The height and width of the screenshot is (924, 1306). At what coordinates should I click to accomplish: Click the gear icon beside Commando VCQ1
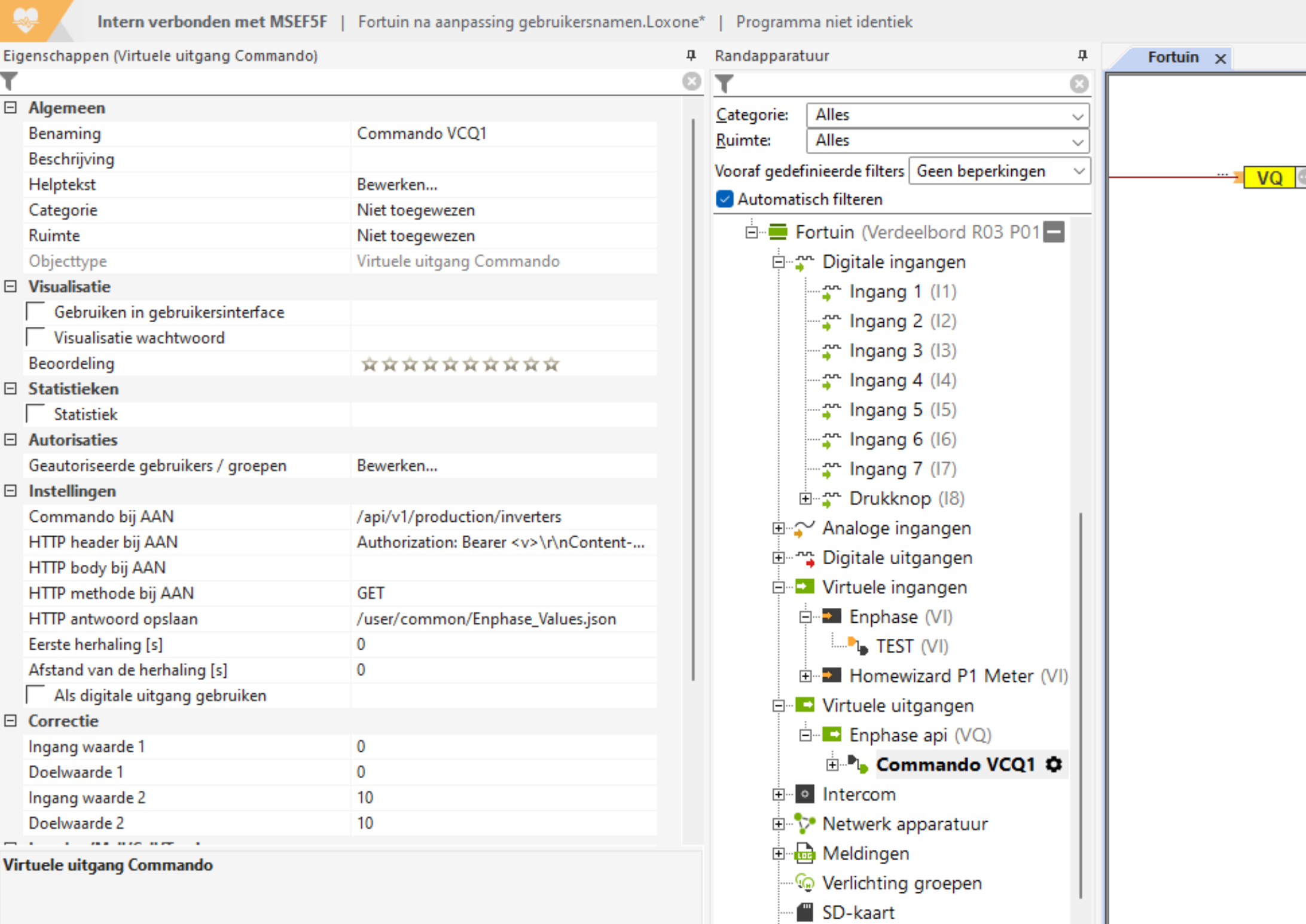pos(1053,764)
